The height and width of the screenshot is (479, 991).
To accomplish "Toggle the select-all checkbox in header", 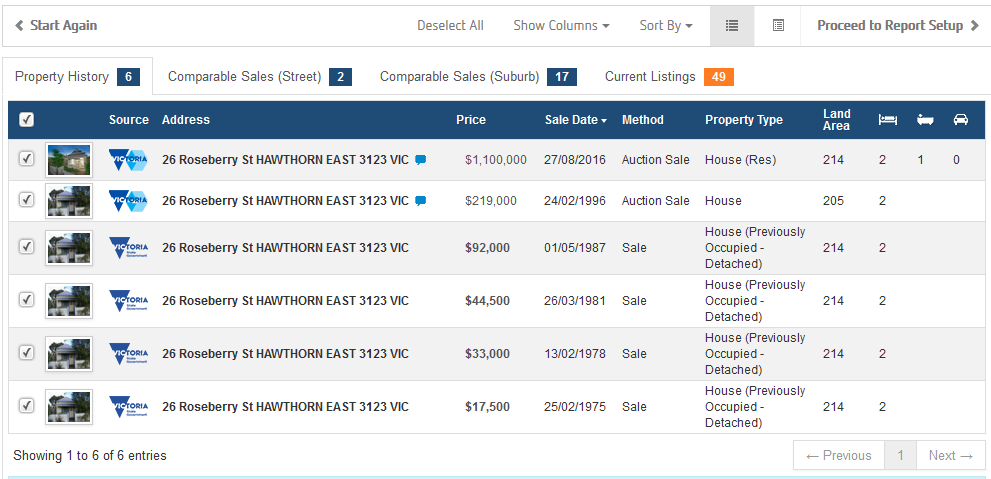I will (27, 120).
